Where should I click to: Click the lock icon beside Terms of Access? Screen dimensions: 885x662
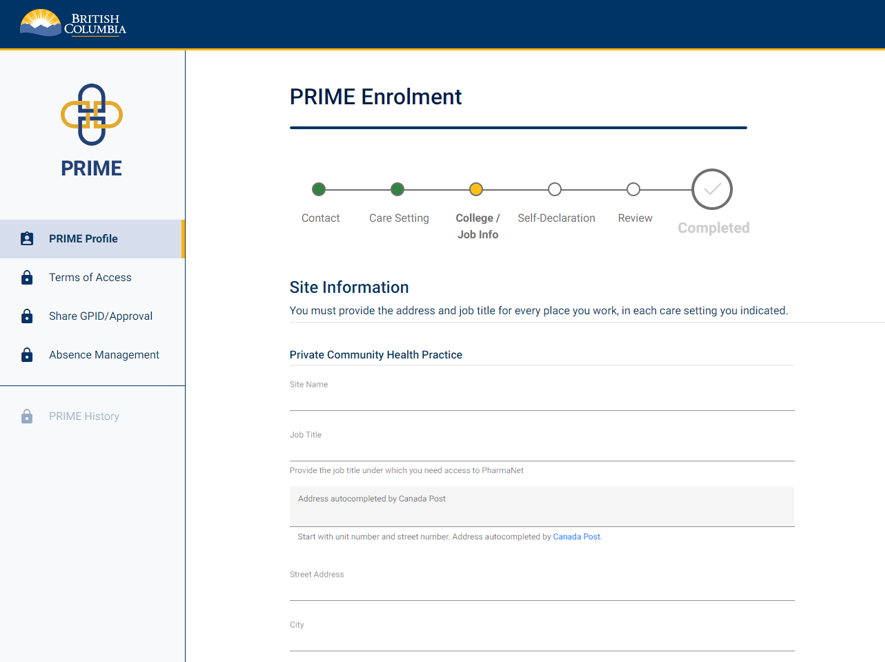coord(29,277)
